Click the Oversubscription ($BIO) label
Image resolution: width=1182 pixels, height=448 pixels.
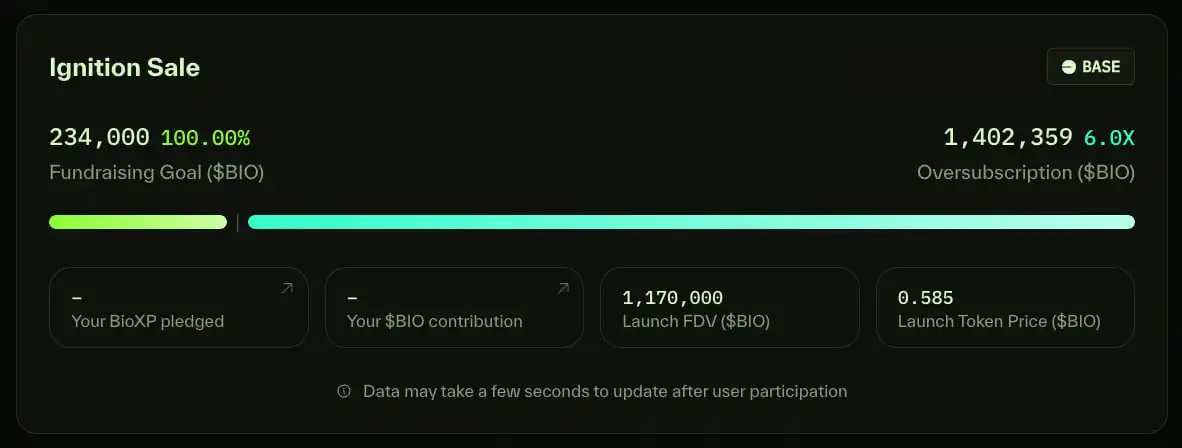pyautogui.click(x=1026, y=173)
